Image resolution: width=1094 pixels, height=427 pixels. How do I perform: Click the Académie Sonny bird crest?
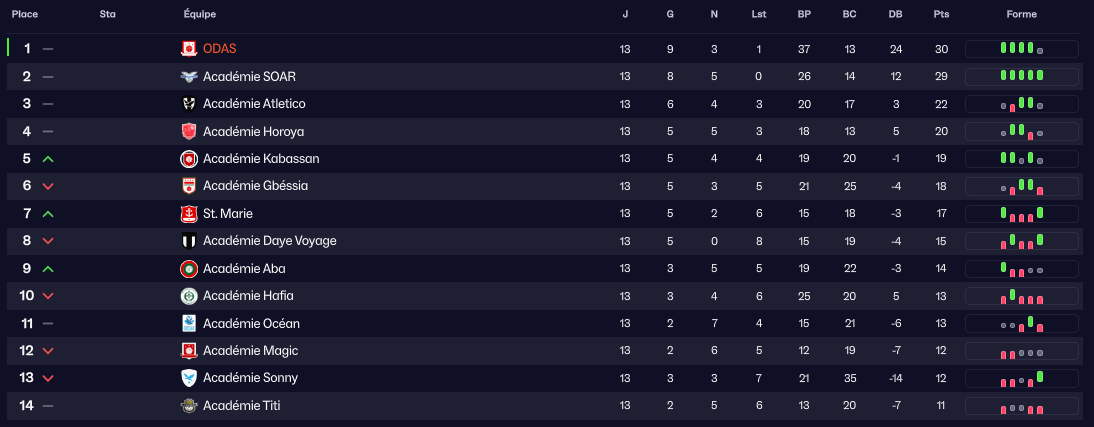pyautogui.click(x=188, y=378)
